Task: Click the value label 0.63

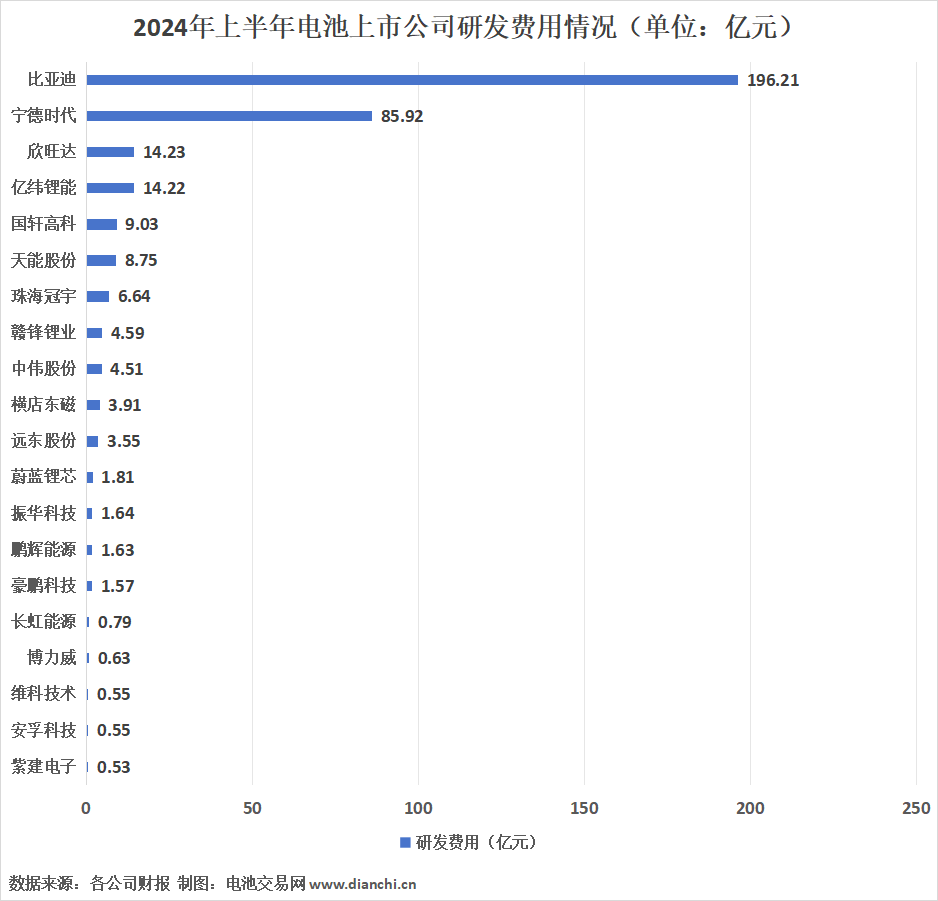Action: click(114, 658)
